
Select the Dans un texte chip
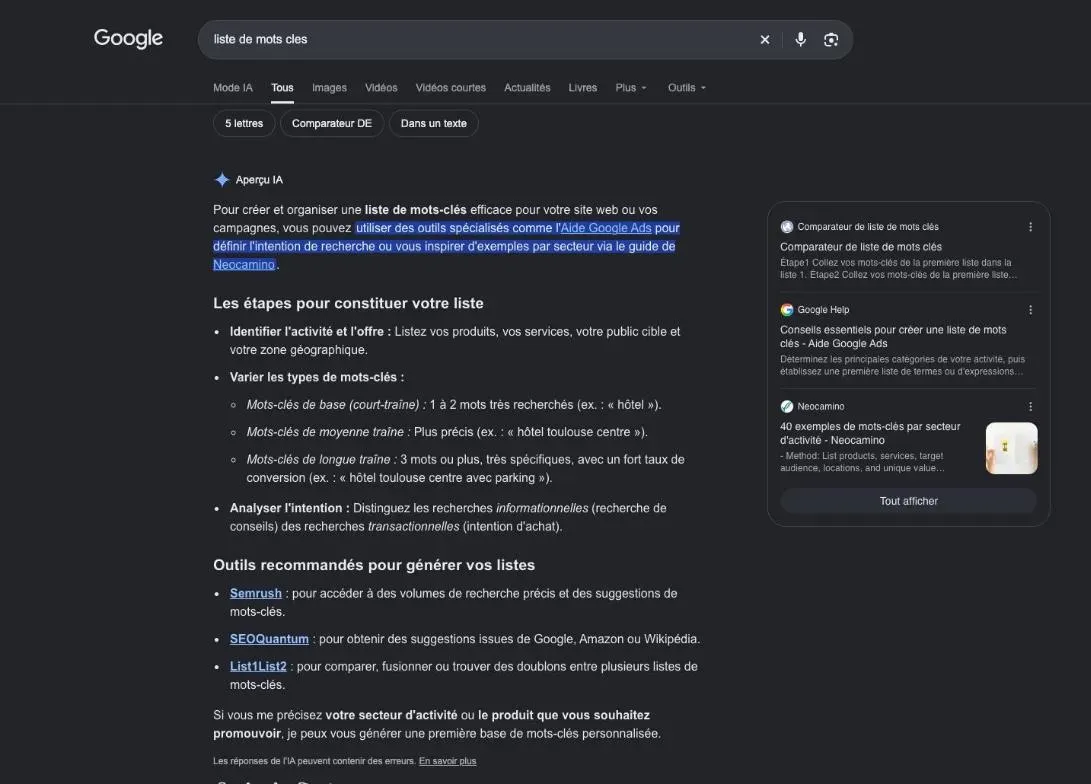(x=433, y=123)
